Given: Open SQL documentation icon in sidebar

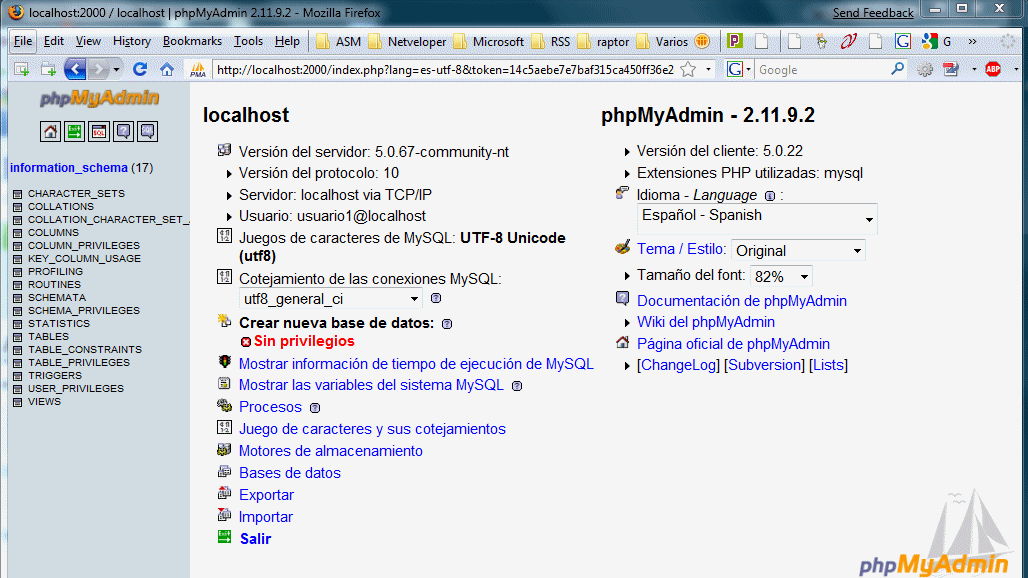Looking at the screenshot, I should [x=148, y=132].
